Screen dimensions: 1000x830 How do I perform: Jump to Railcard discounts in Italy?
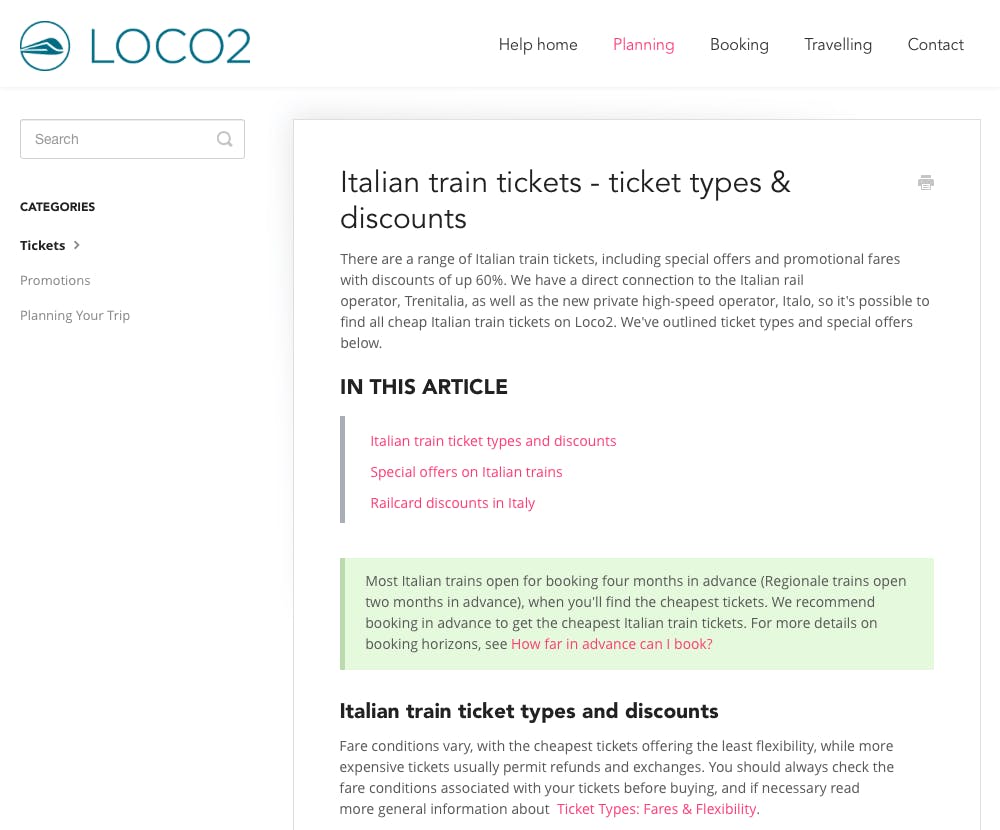coord(452,503)
